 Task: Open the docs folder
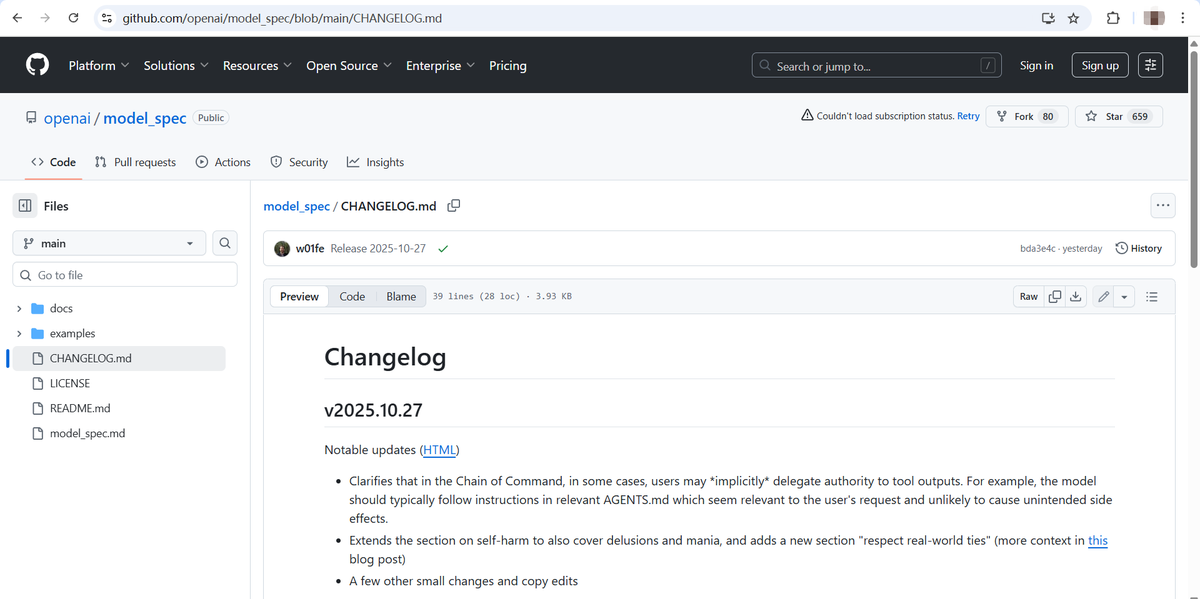pyautogui.click(x=61, y=308)
